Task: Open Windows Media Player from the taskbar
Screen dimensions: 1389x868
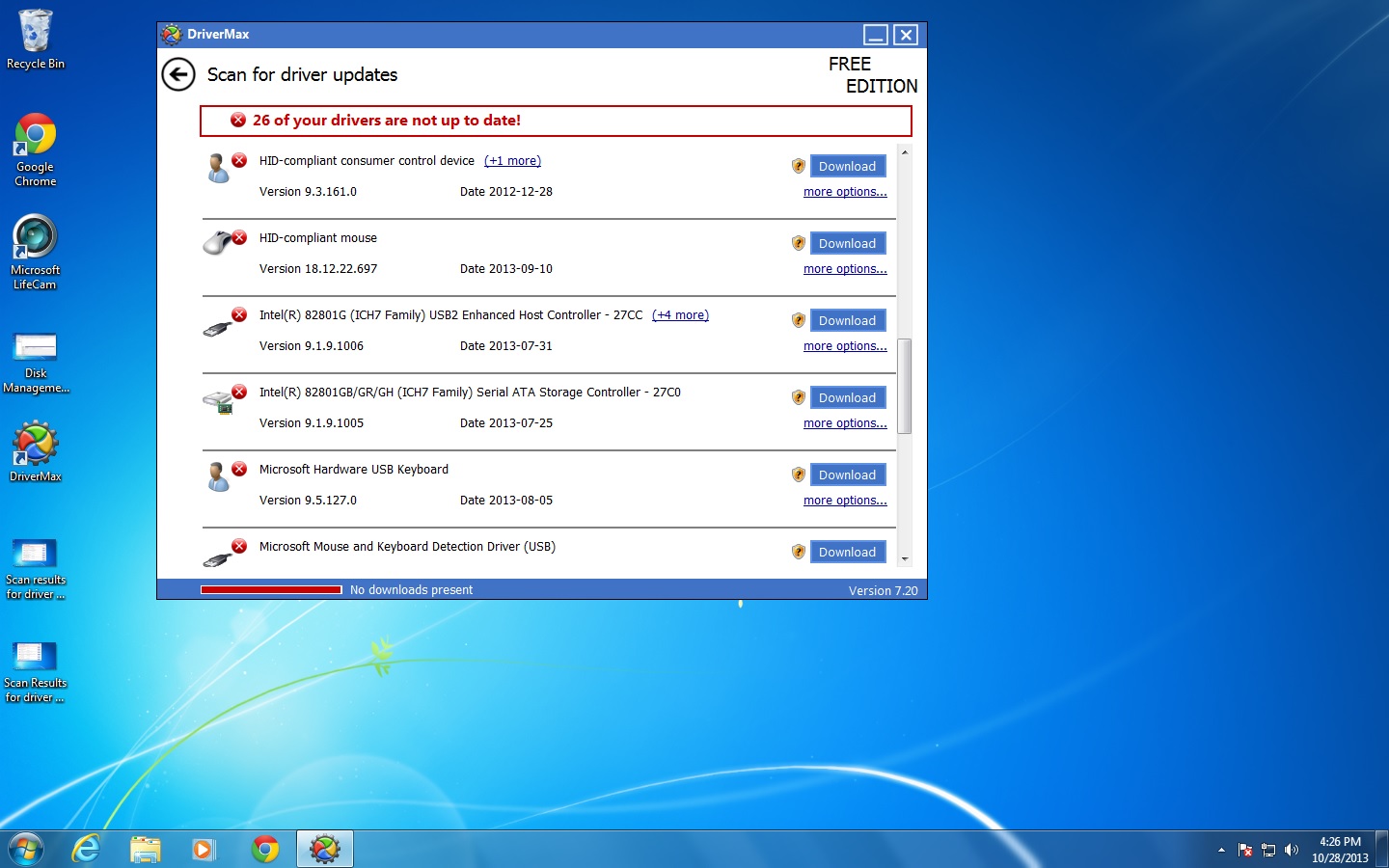Action: point(204,849)
